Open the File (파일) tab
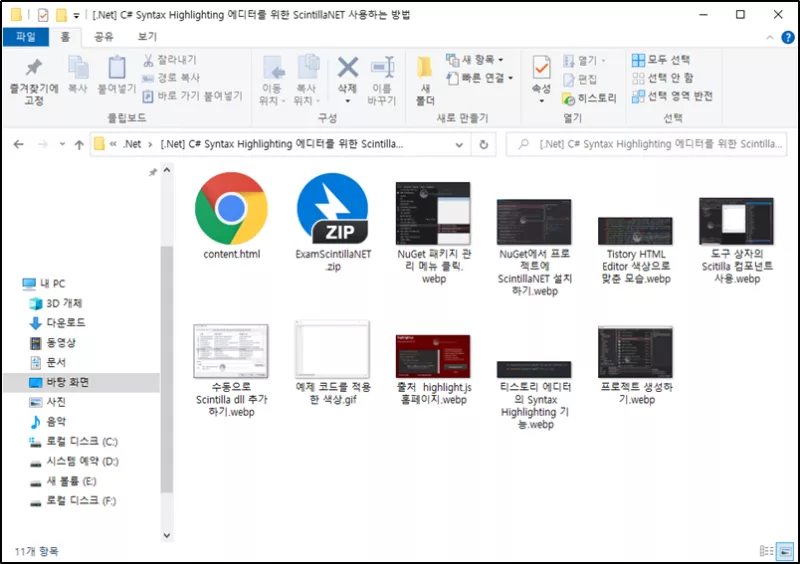 click(x=26, y=37)
